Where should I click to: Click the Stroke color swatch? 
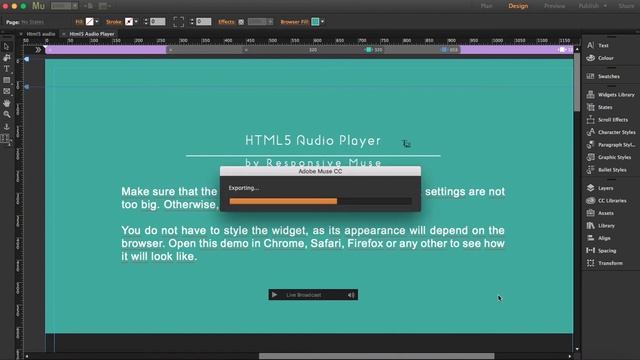[129, 22]
